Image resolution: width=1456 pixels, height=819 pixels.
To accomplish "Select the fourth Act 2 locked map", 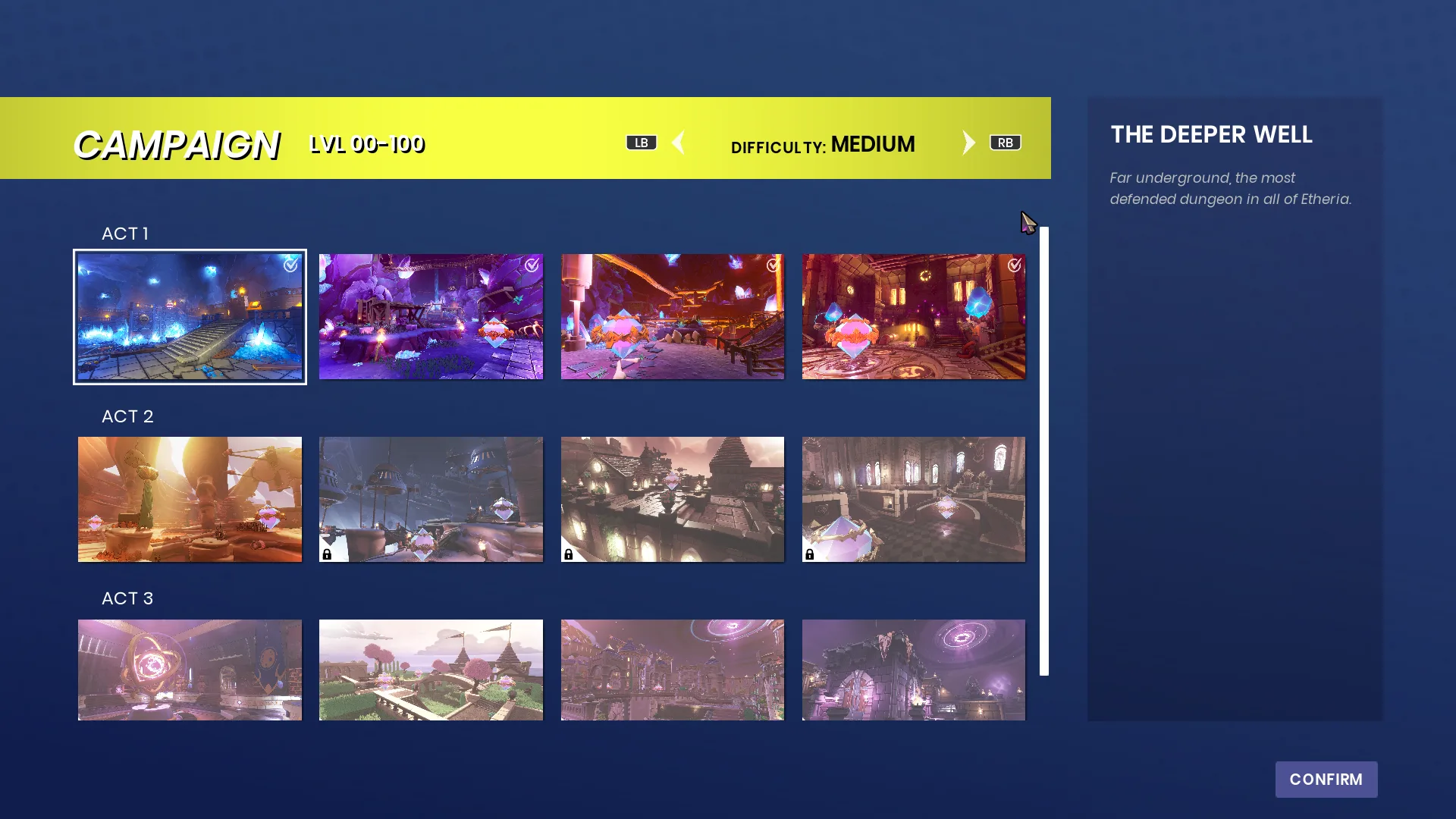I will [x=914, y=499].
